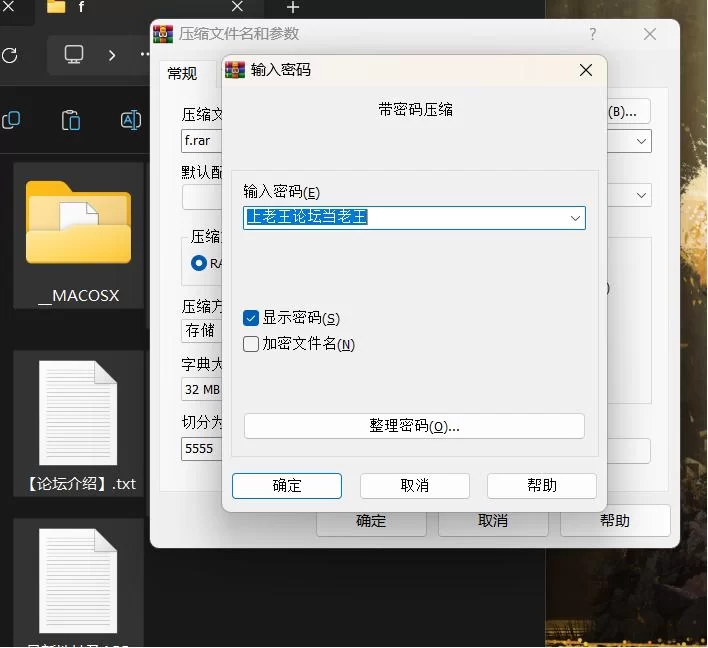Open a new File Explorer tab

(x=293, y=8)
